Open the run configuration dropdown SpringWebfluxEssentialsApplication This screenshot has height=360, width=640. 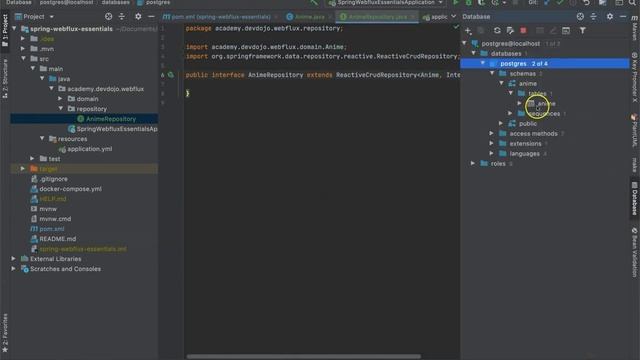tap(386, 2)
